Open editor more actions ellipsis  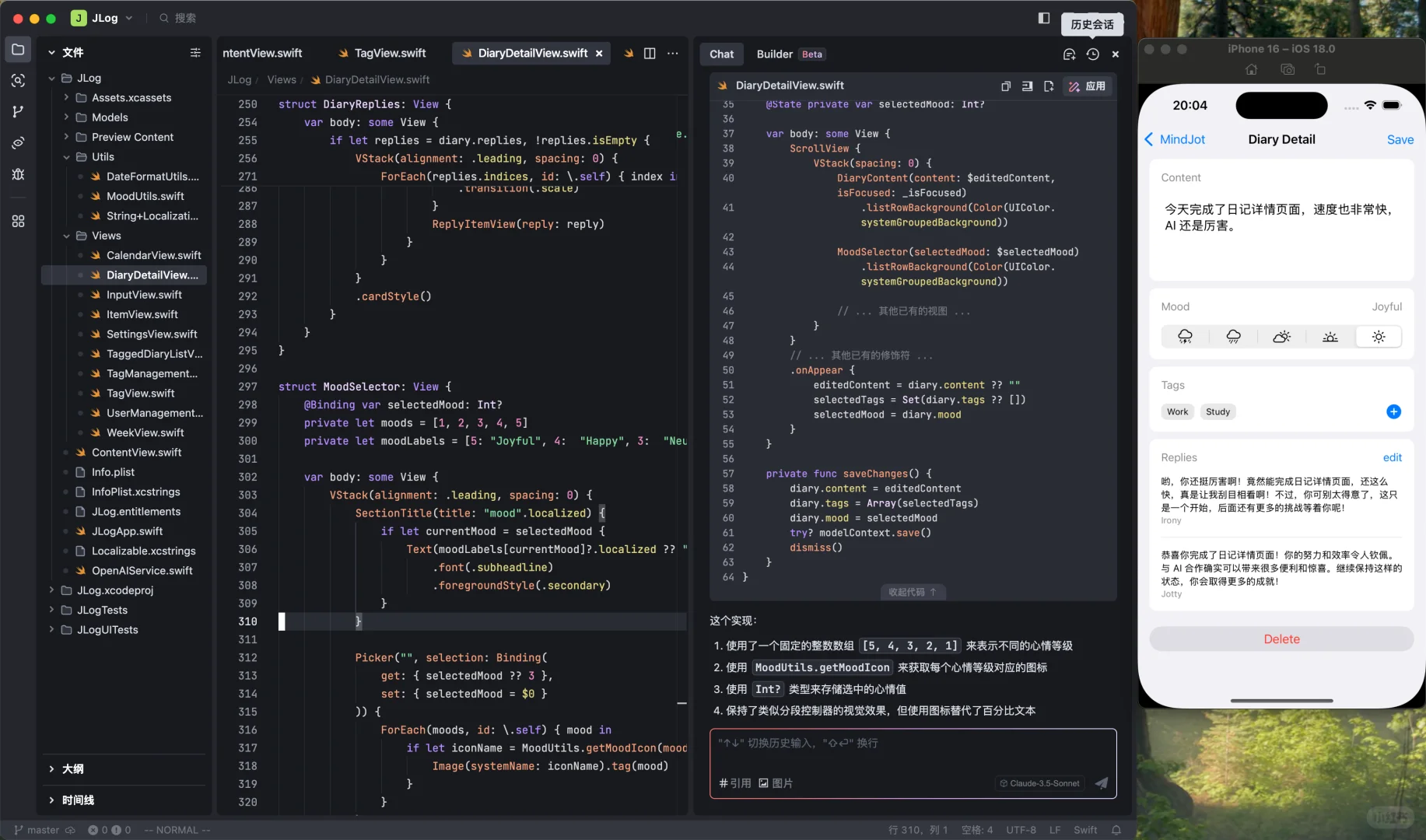point(673,54)
